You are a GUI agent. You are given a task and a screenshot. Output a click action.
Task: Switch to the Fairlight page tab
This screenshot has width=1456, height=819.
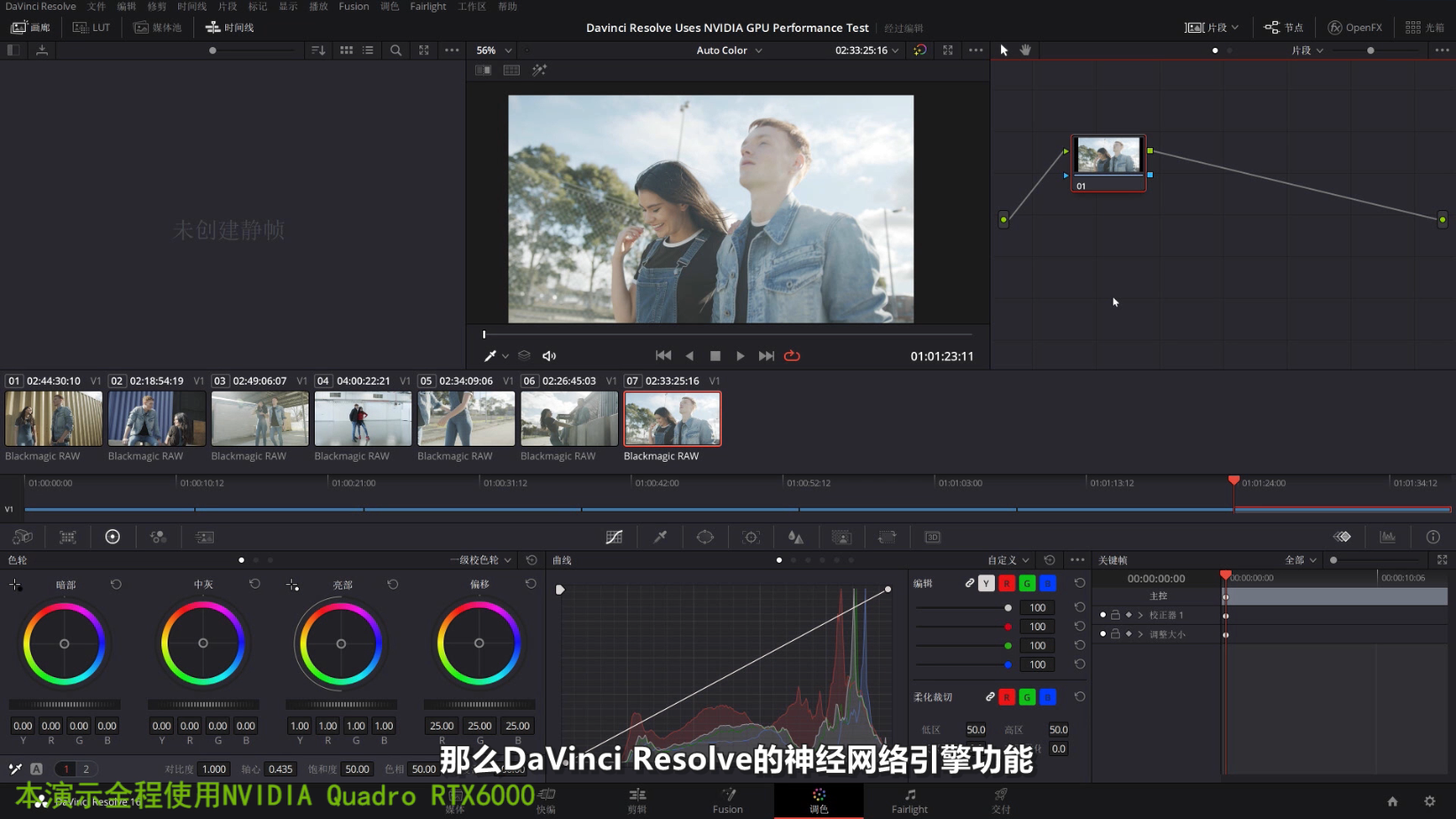[909, 799]
